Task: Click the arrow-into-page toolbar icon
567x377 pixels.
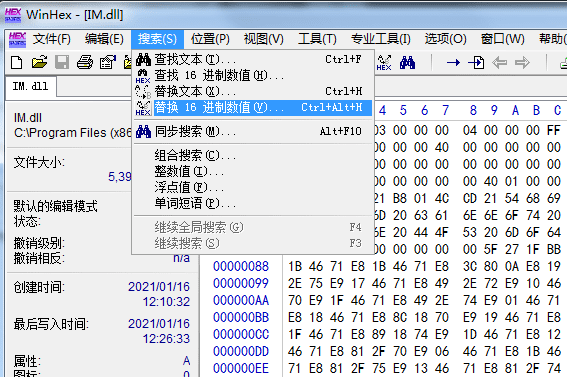Action: (476, 63)
